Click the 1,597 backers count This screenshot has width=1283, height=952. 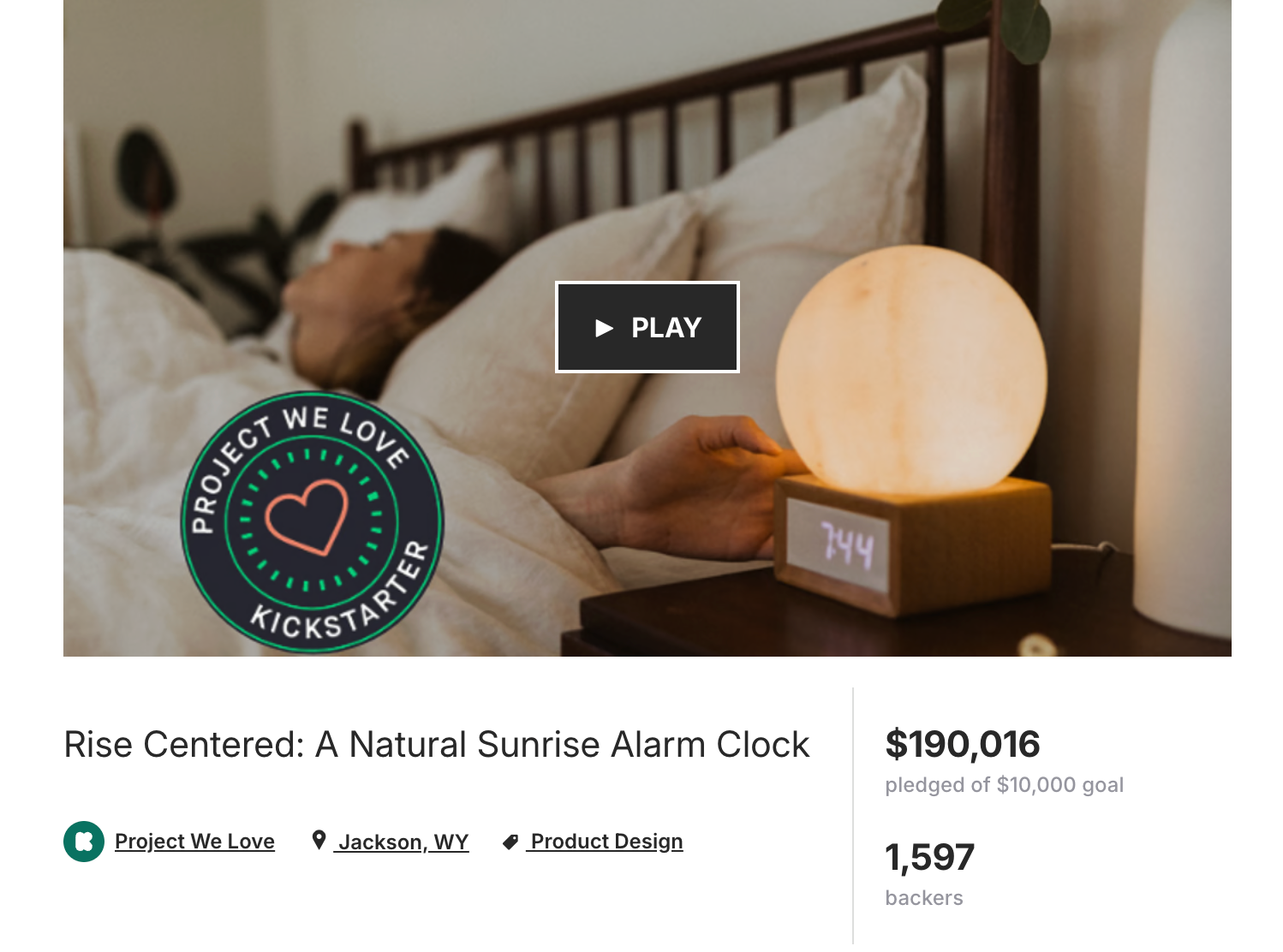tap(930, 857)
